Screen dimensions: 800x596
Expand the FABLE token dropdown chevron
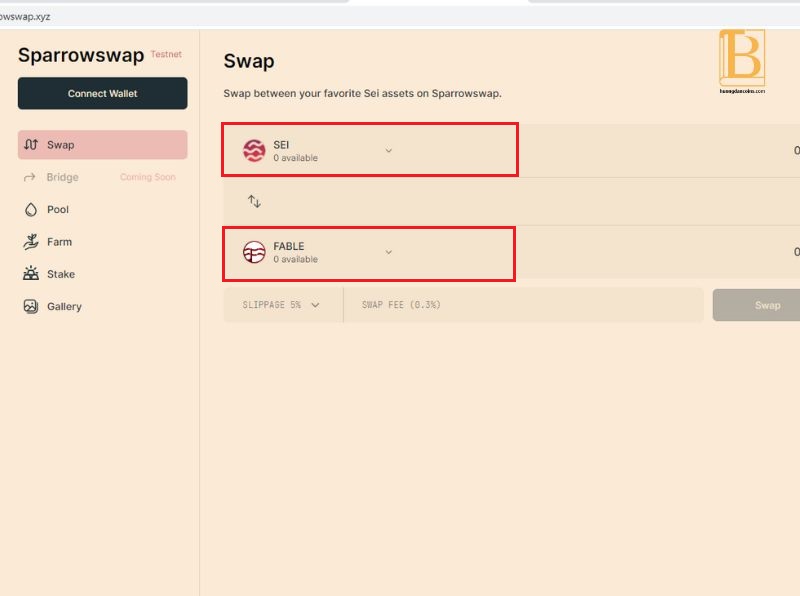point(389,252)
